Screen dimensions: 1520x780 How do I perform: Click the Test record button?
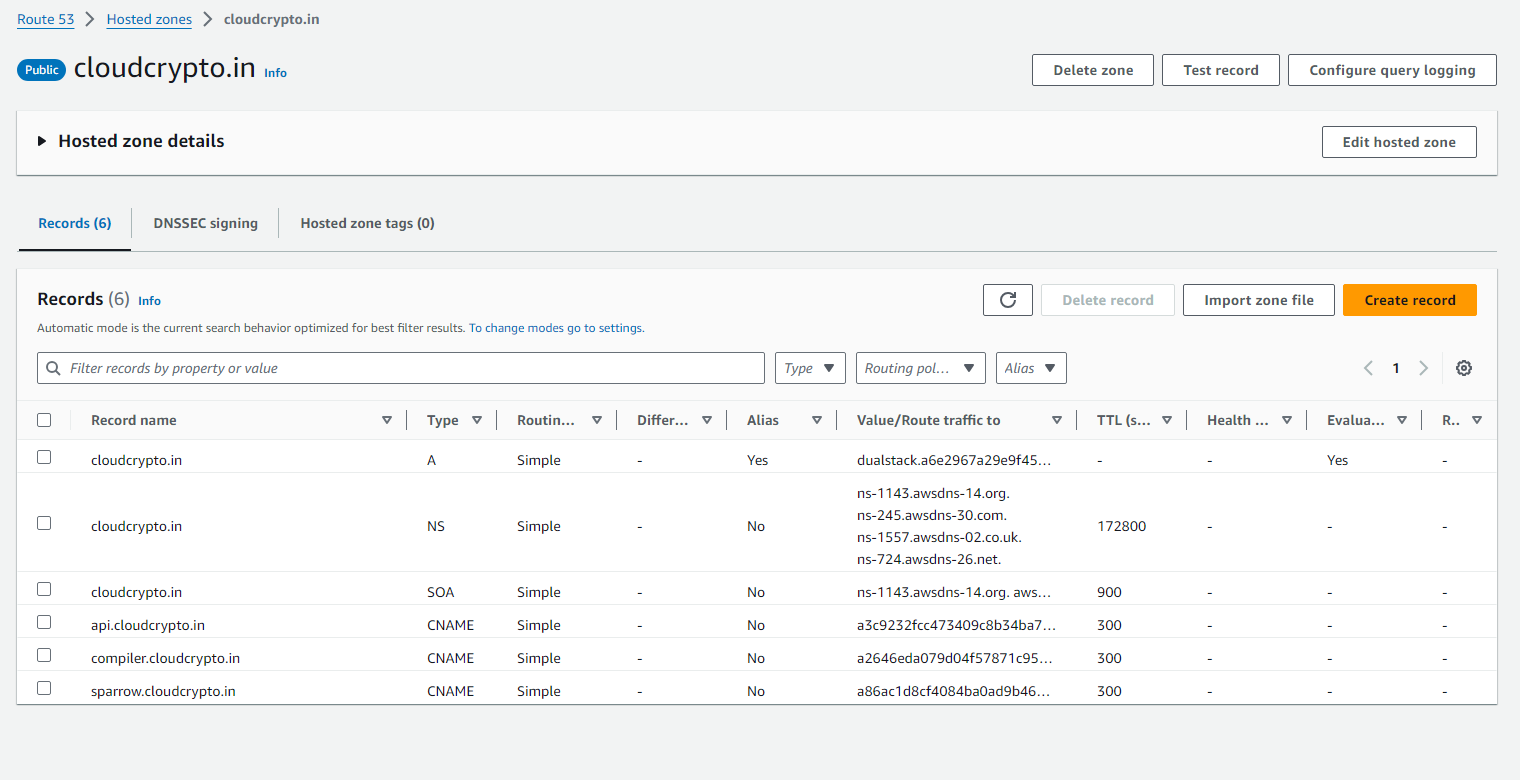(1221, 70)
